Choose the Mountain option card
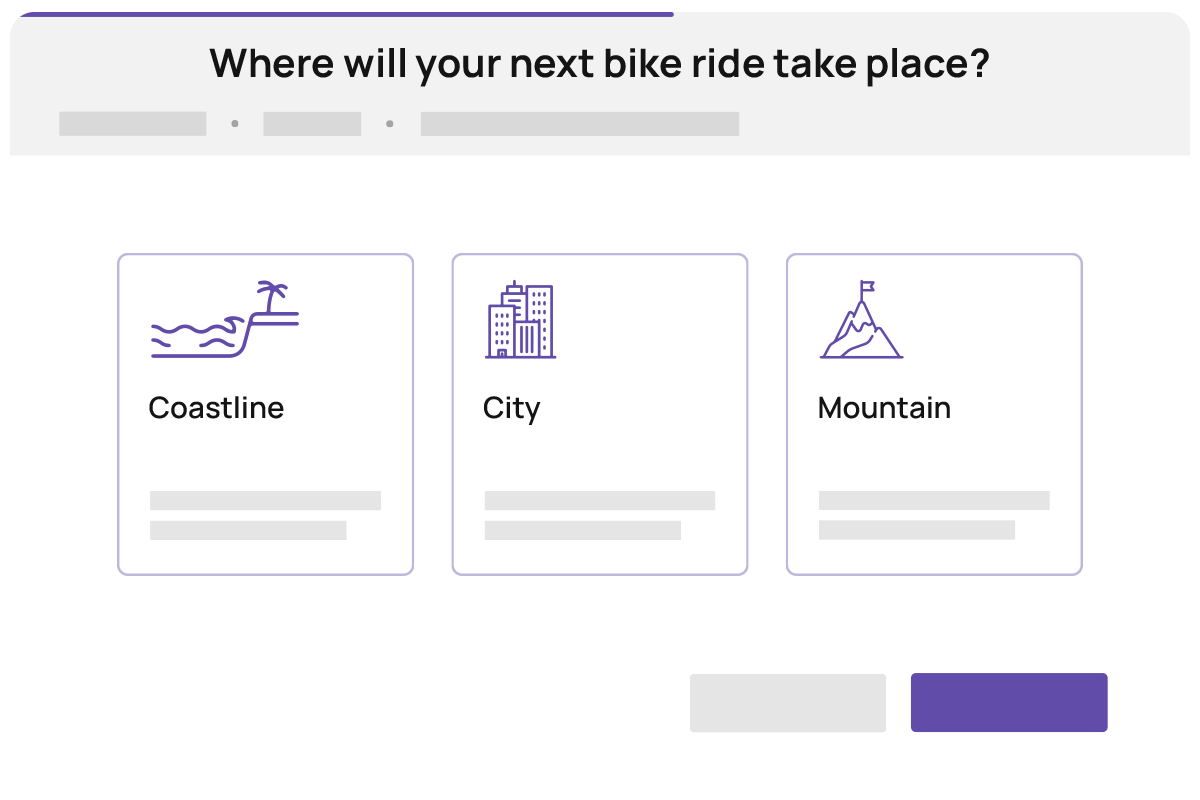This screenshot has width=1200, height=800. (934, 450)
